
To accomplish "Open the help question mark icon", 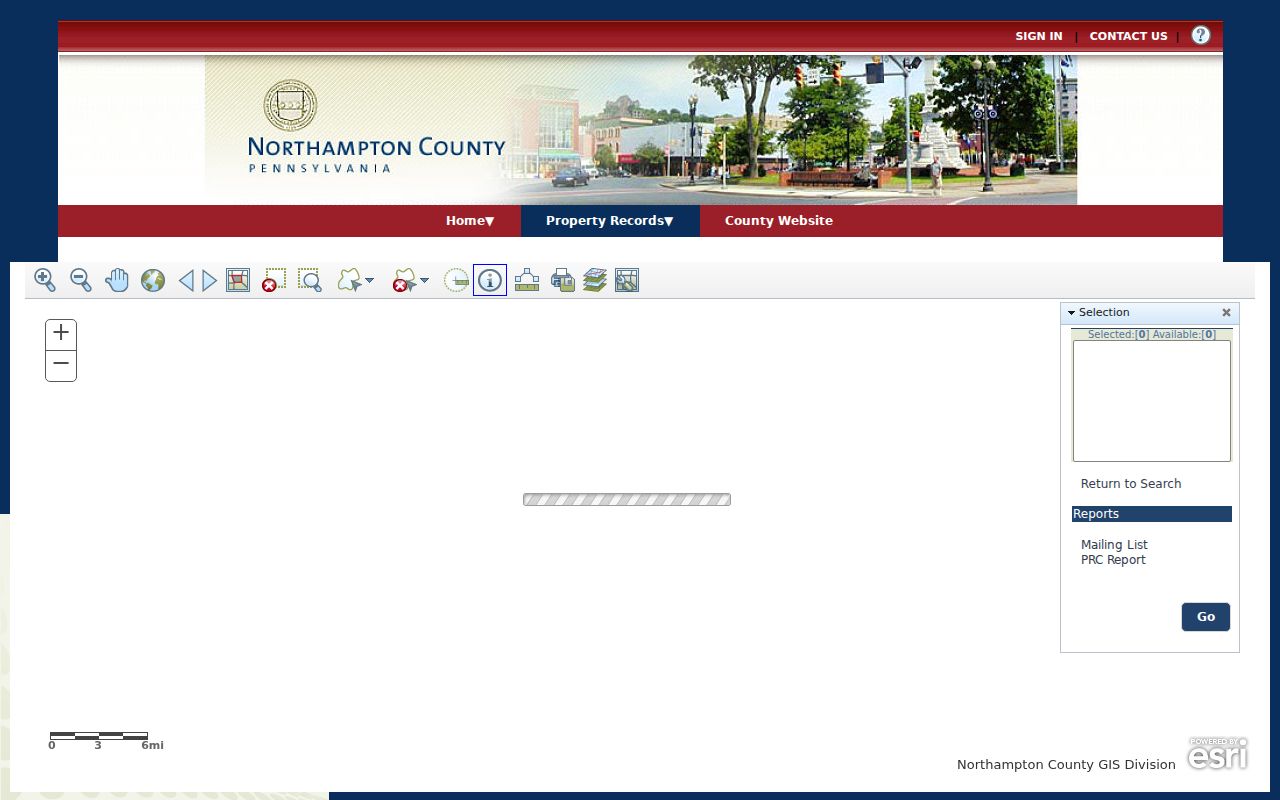I will pyautogui.click(x=1201, y=35).
